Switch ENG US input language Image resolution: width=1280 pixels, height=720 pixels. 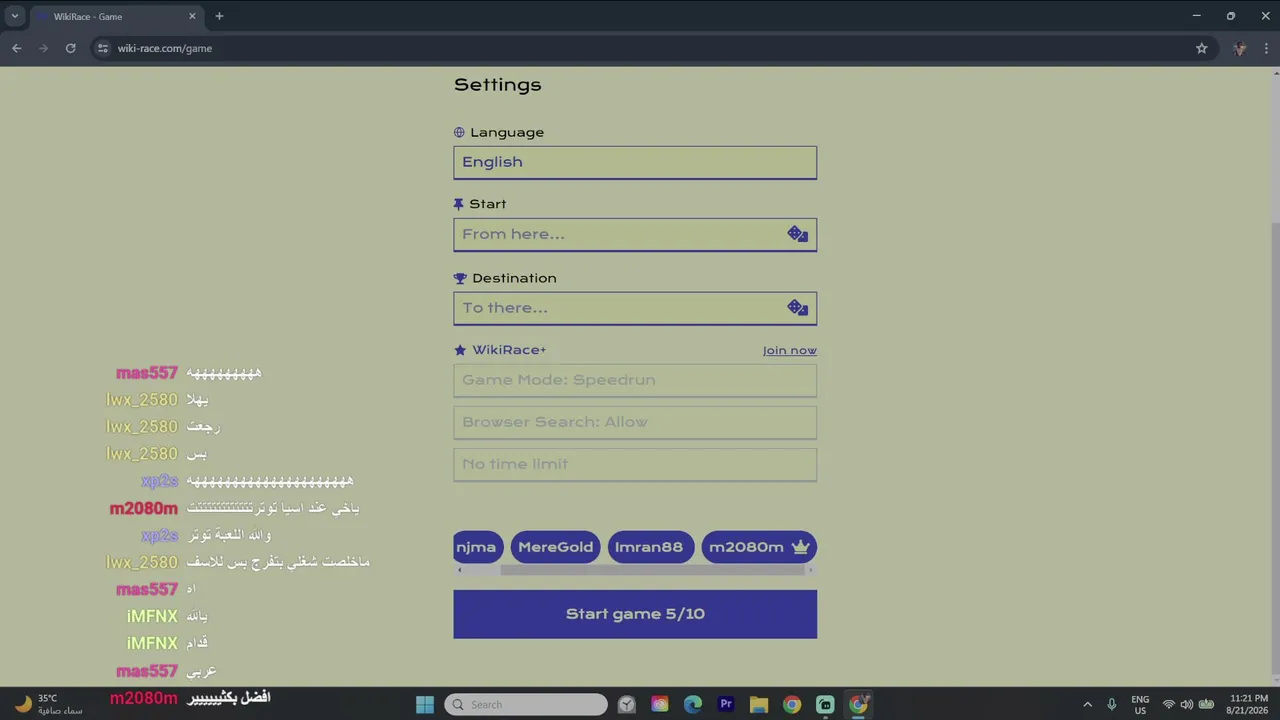point(1140,704)
